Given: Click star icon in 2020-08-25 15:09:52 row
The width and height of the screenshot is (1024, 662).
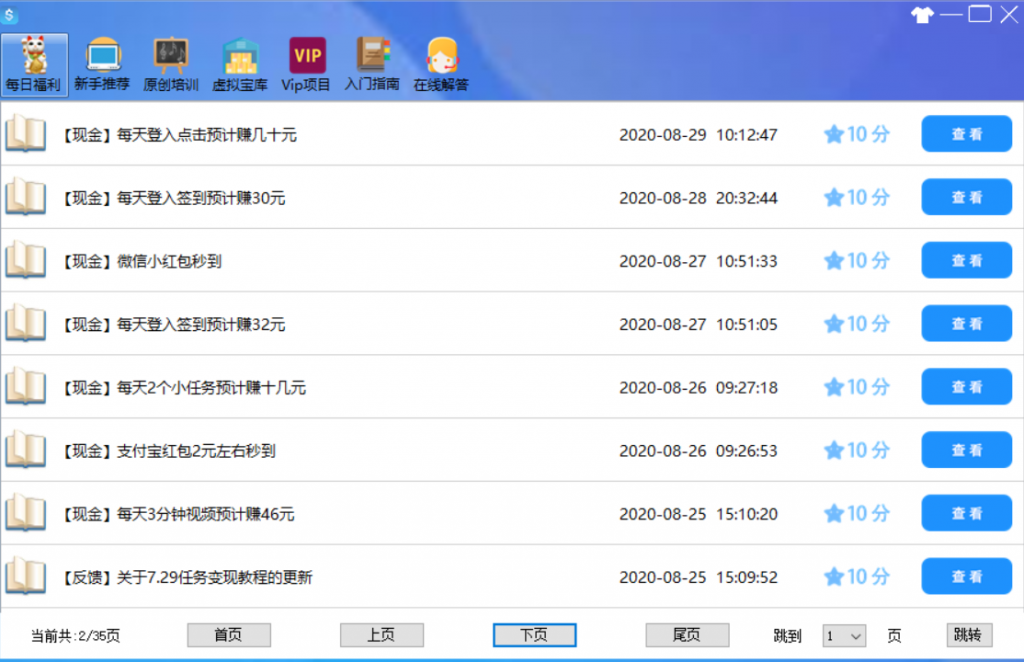Looking at the screenshot, I should pyautogui.click(x=833, y=577).
